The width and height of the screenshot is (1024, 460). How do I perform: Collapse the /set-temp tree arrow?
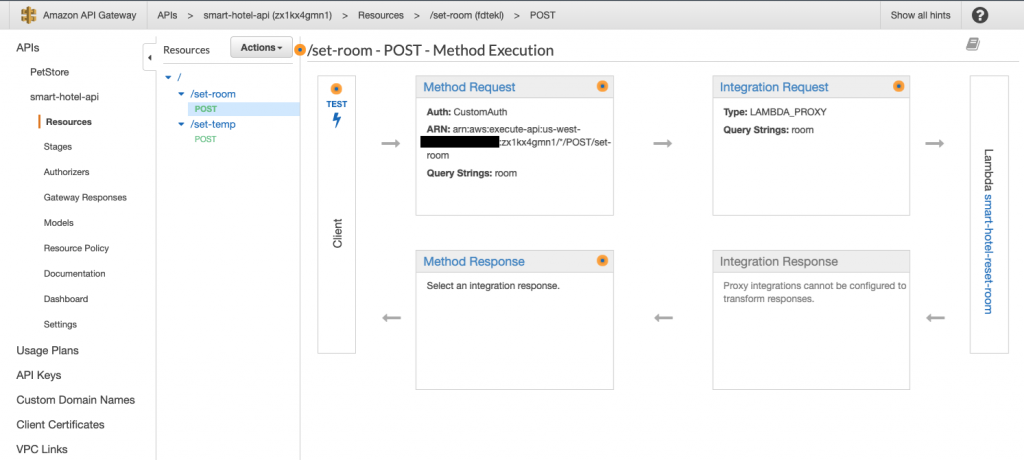click(x=182, y=124)
